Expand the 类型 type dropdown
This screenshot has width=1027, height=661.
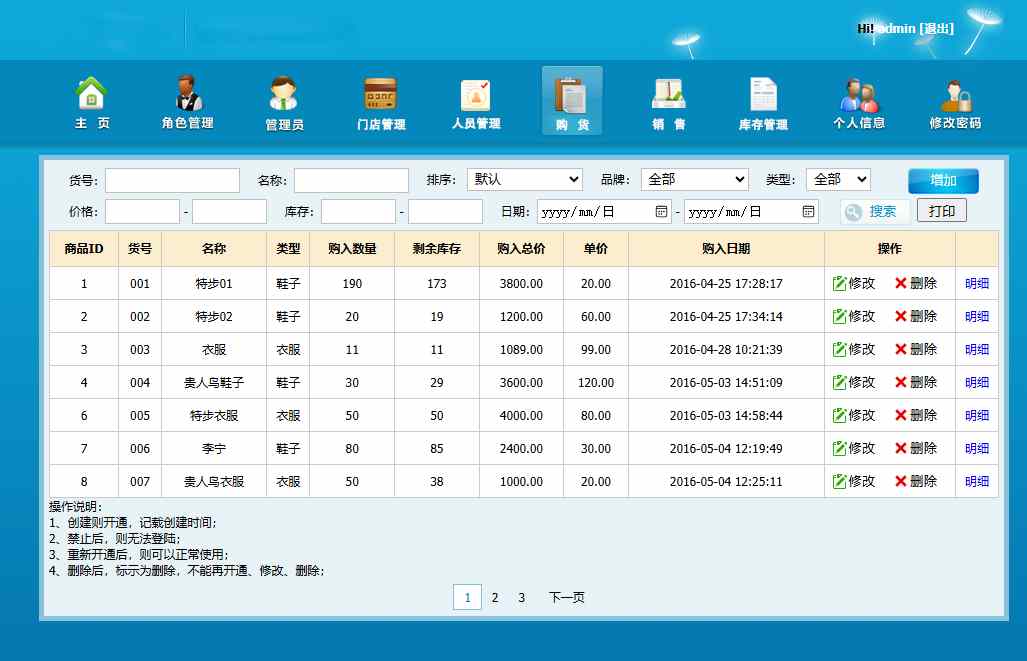[838, 180]
